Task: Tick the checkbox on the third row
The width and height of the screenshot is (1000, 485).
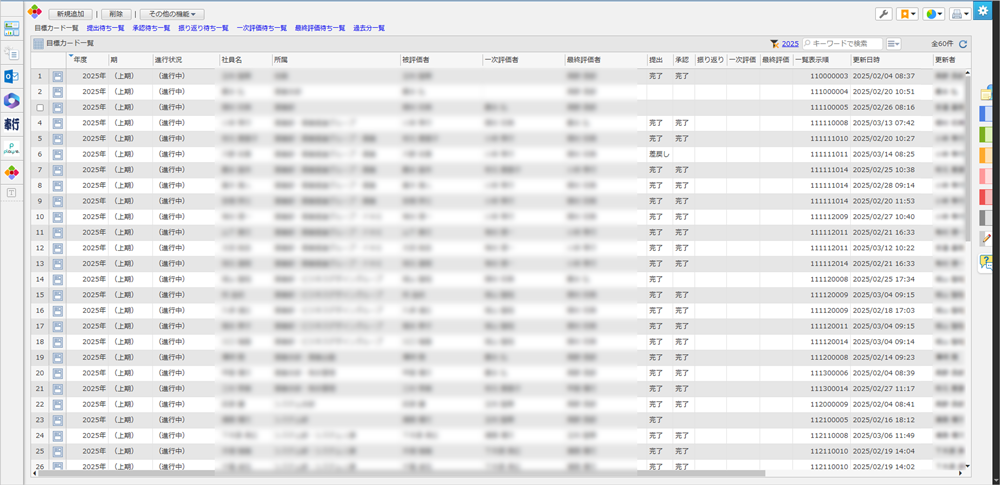Action: tap(40, 107)
